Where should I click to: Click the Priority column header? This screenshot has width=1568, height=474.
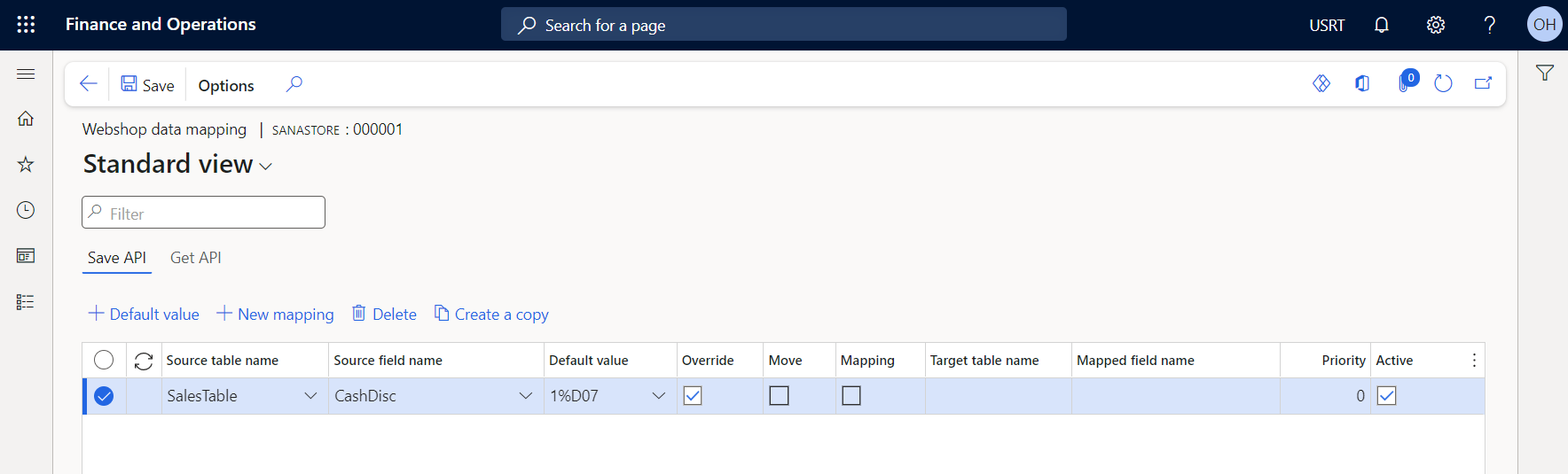tap(1344, 361)
